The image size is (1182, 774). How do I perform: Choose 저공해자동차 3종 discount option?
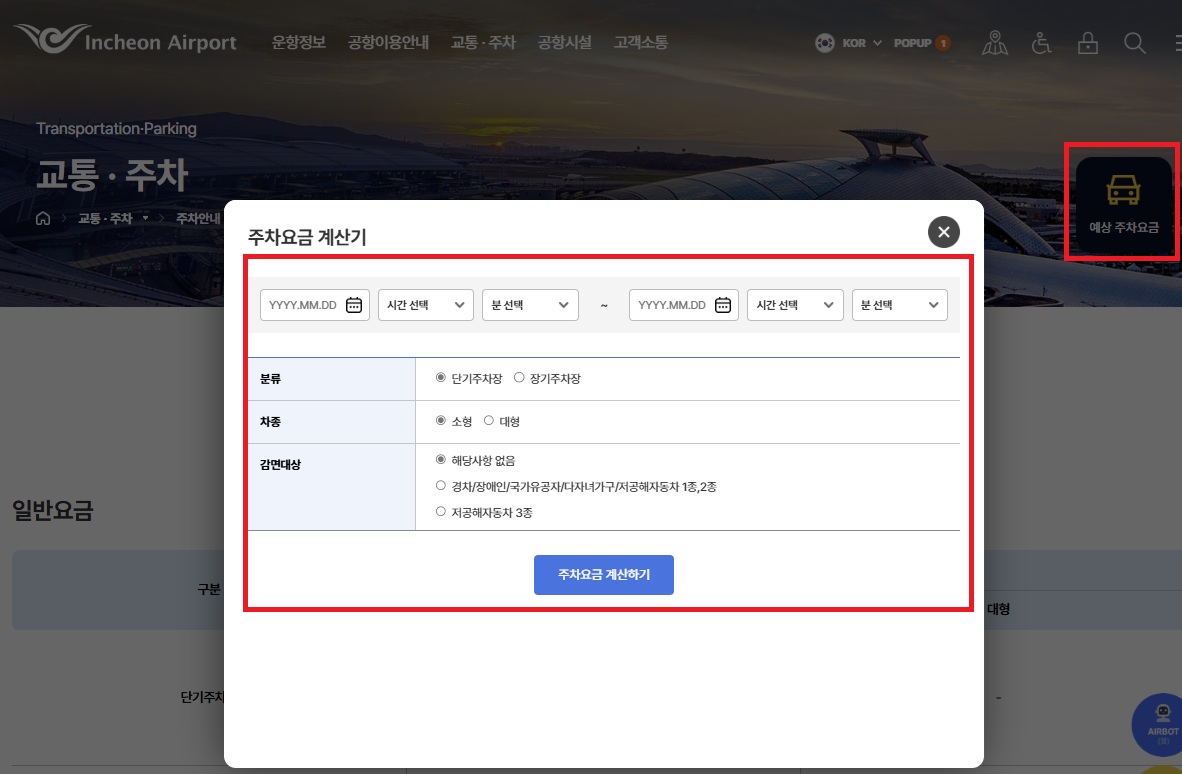click(x=441, y=510)
